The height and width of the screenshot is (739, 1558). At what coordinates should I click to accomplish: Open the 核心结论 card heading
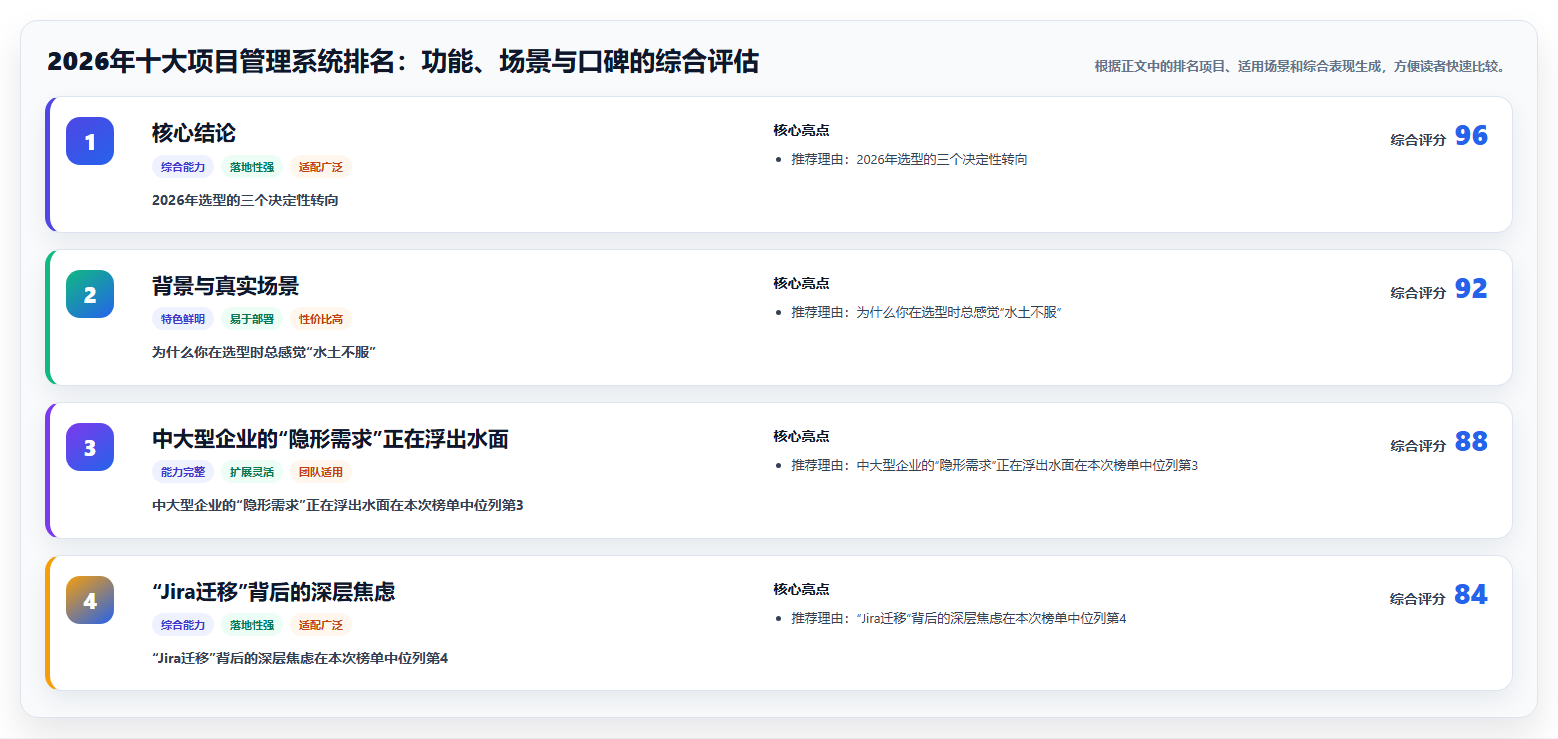194,133
